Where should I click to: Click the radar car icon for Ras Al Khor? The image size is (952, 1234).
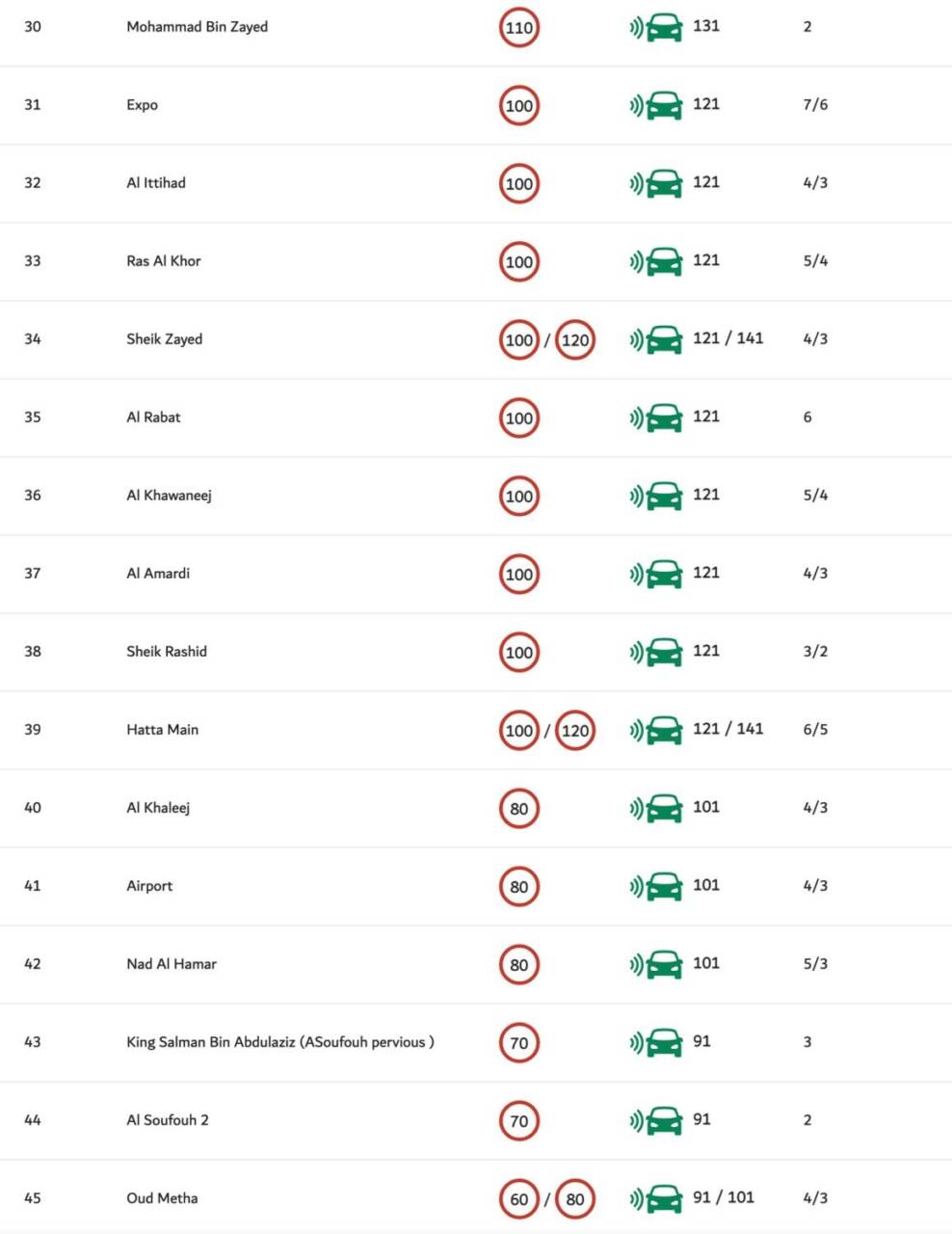656,261
